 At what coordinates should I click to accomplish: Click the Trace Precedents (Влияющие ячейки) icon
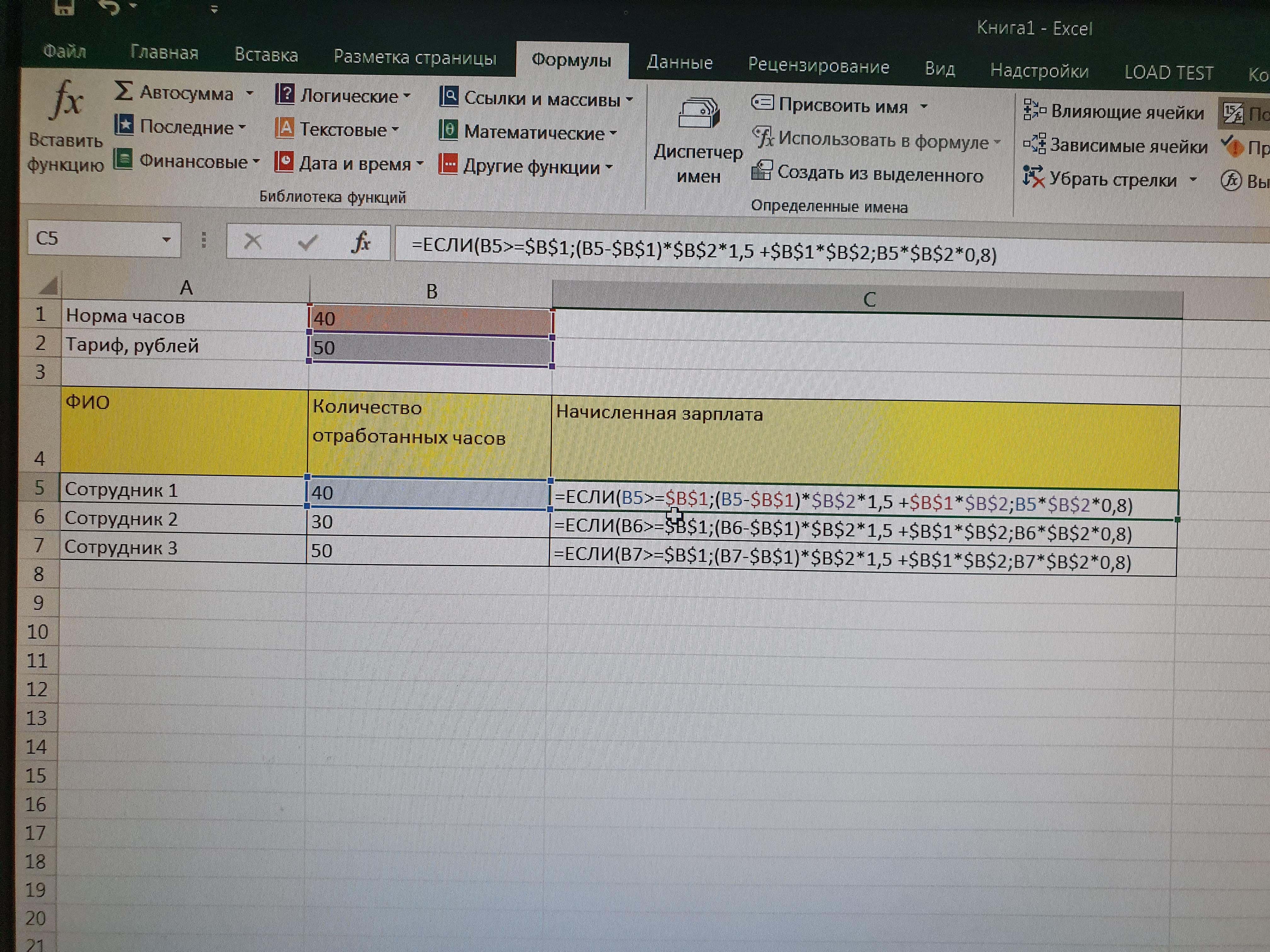1034,110
